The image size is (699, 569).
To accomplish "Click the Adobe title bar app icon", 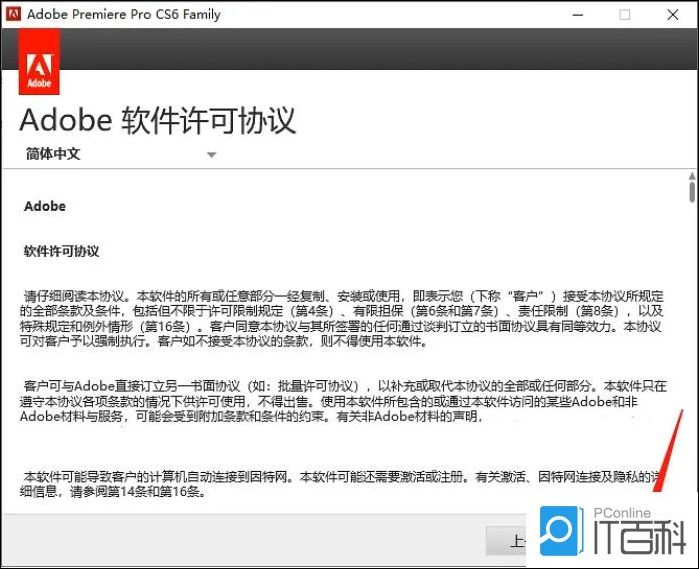I will (x=13, y=14).
